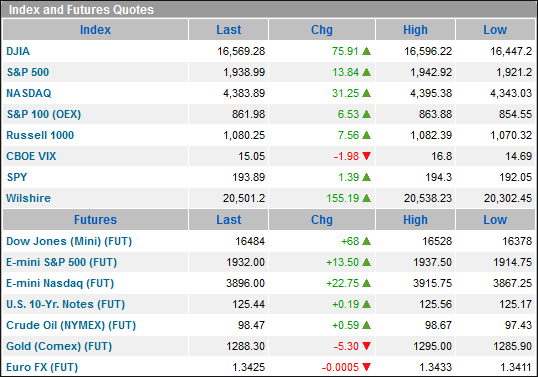Open the DJIA index link
The width and height of the screenshot is (538, 377).
18,51
